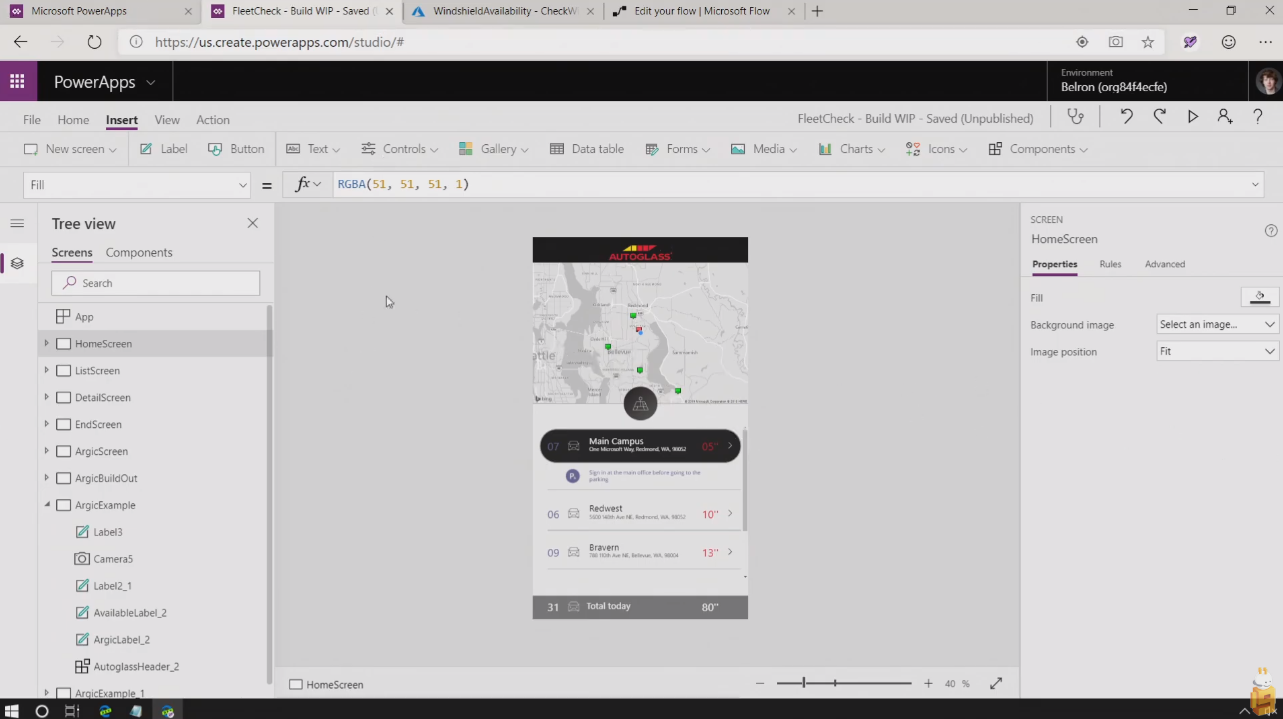Screen dimensions: 1283x719
Task: Open the screen help icon in properties
Action: [1271, 230]
